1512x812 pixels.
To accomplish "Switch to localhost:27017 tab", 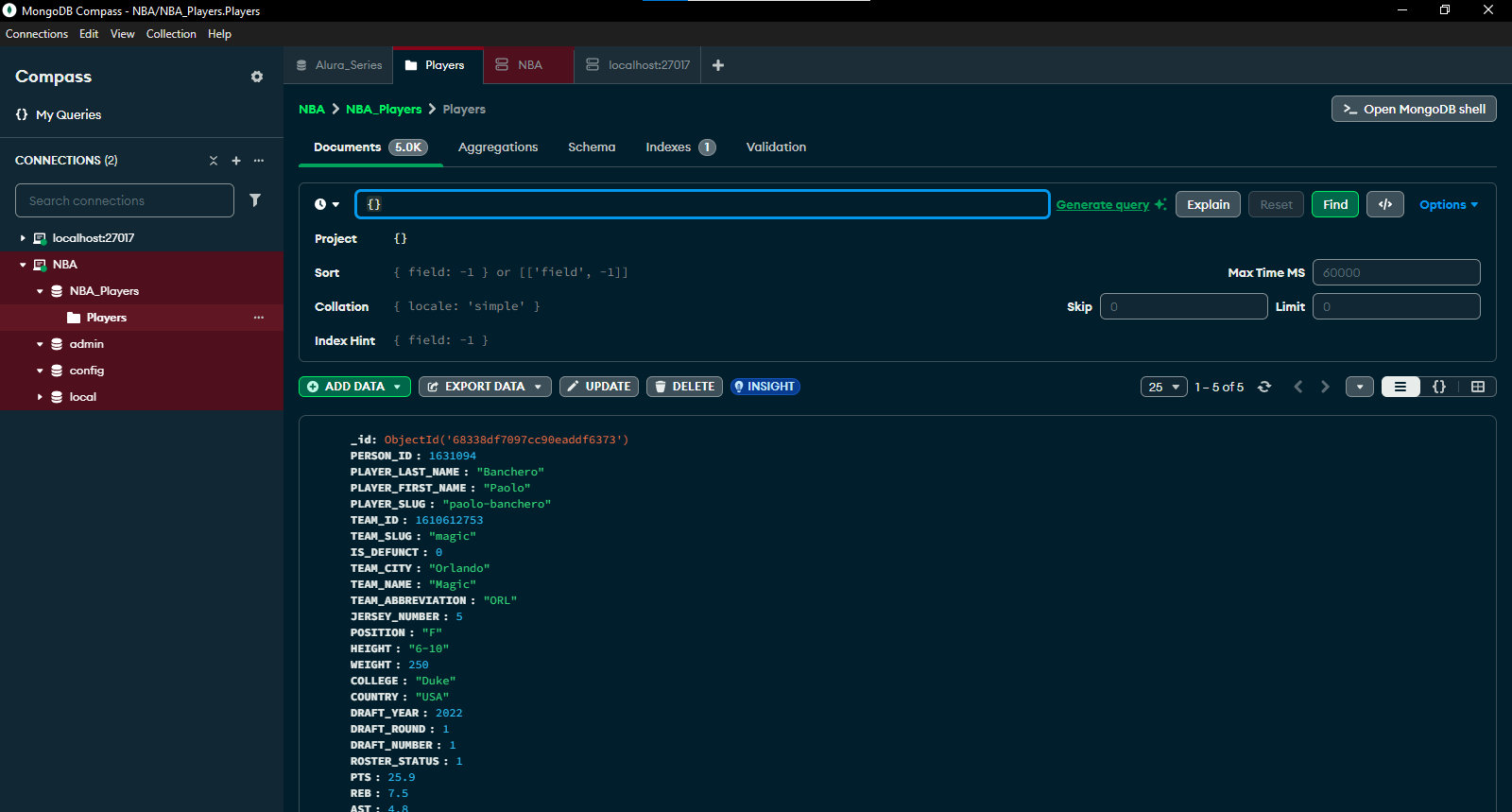I will pos(638,65).
